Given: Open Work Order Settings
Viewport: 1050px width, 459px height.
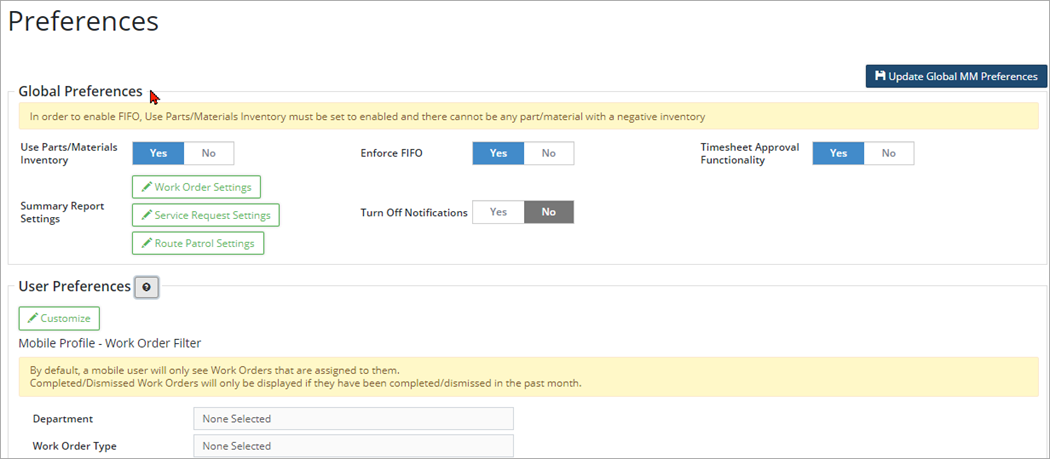Looking at the screenshot, I should [x=197, y=187].
